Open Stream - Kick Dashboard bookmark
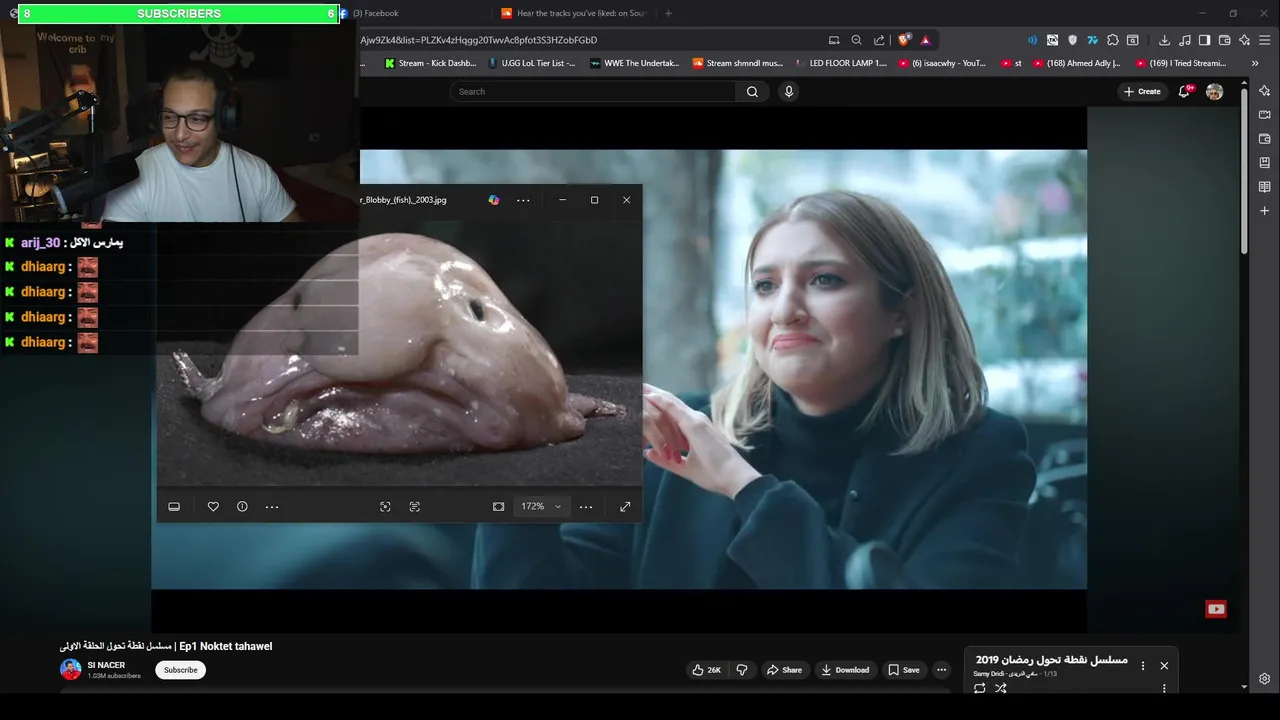Screen dimensions: 1280x720 pos(431,63)
